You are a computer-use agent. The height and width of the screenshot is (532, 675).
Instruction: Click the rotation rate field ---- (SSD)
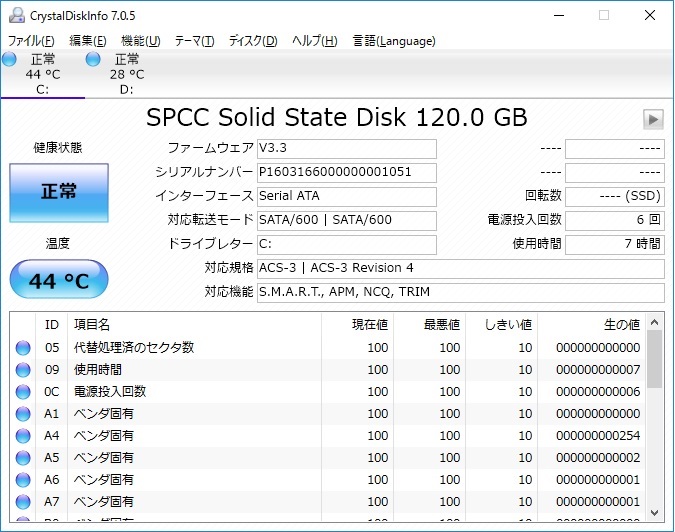tap(615, 197)
